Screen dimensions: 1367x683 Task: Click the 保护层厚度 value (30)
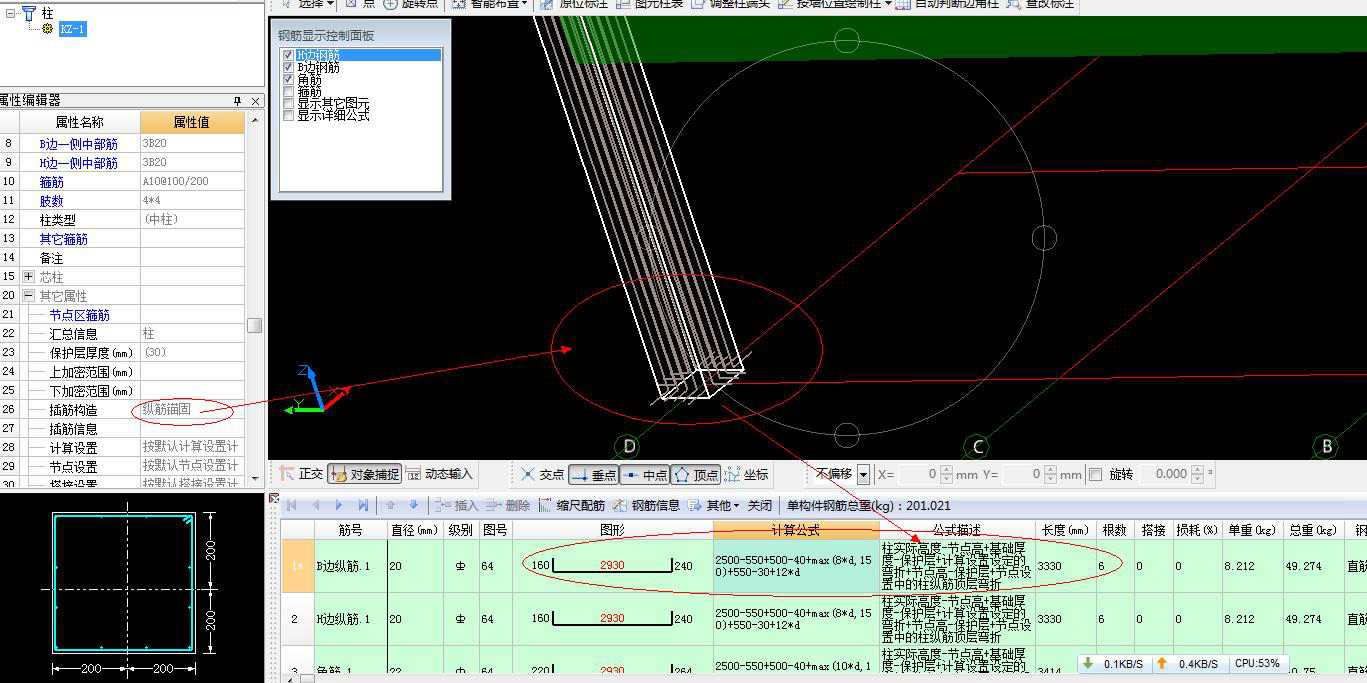[x=192, y=353]
